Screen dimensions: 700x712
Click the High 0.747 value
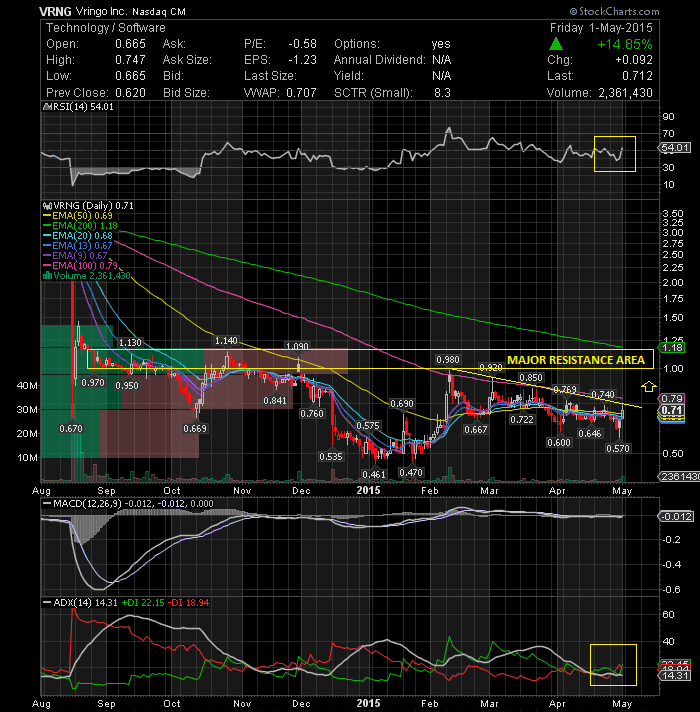click(x=130, y=60)
